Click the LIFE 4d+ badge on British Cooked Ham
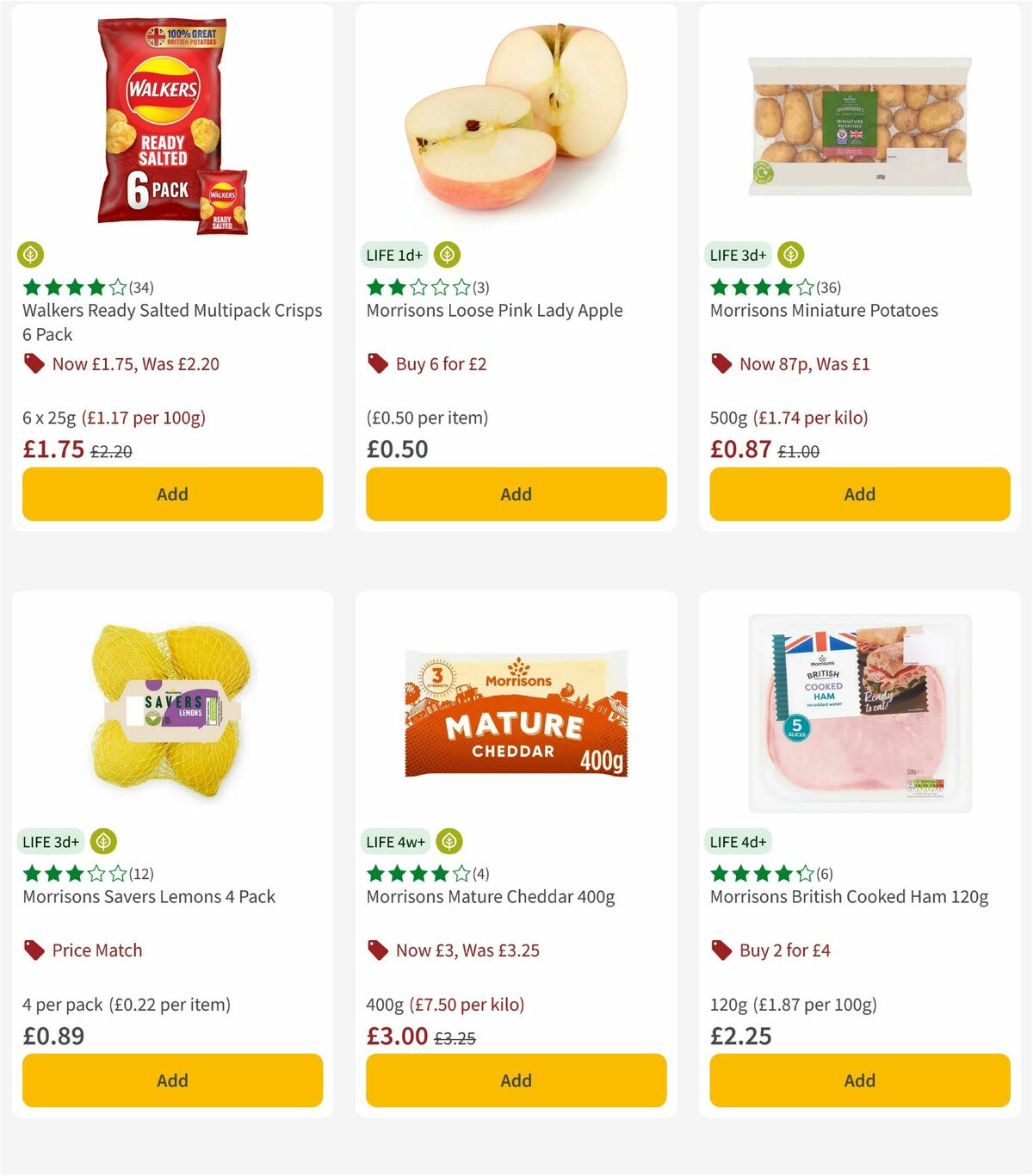Viewport: 1033px width, 1176px height. [739, 841]
